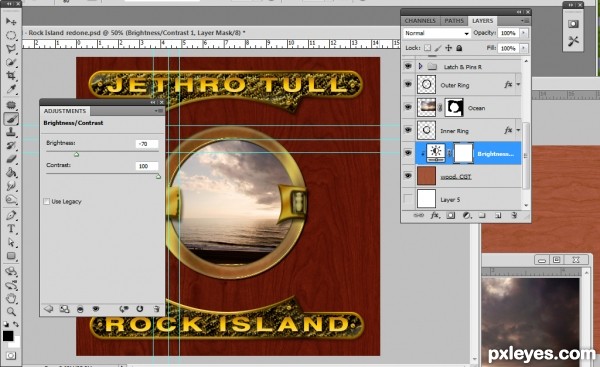
Task: Move the Contrast slider handle
Action: pos(158,176)
